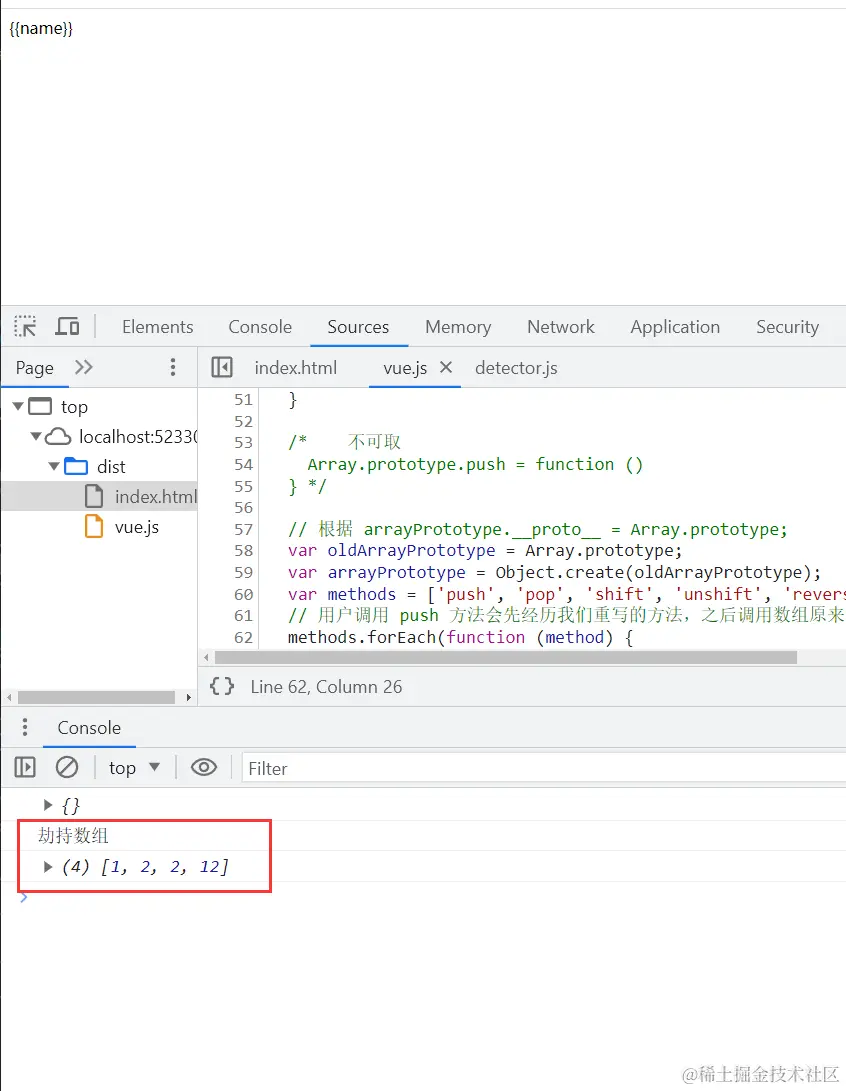The height and width of the screenshot is (1091, 846).
Task: Open the top JavaScript context dropdown
Action: tap(134, 767)
